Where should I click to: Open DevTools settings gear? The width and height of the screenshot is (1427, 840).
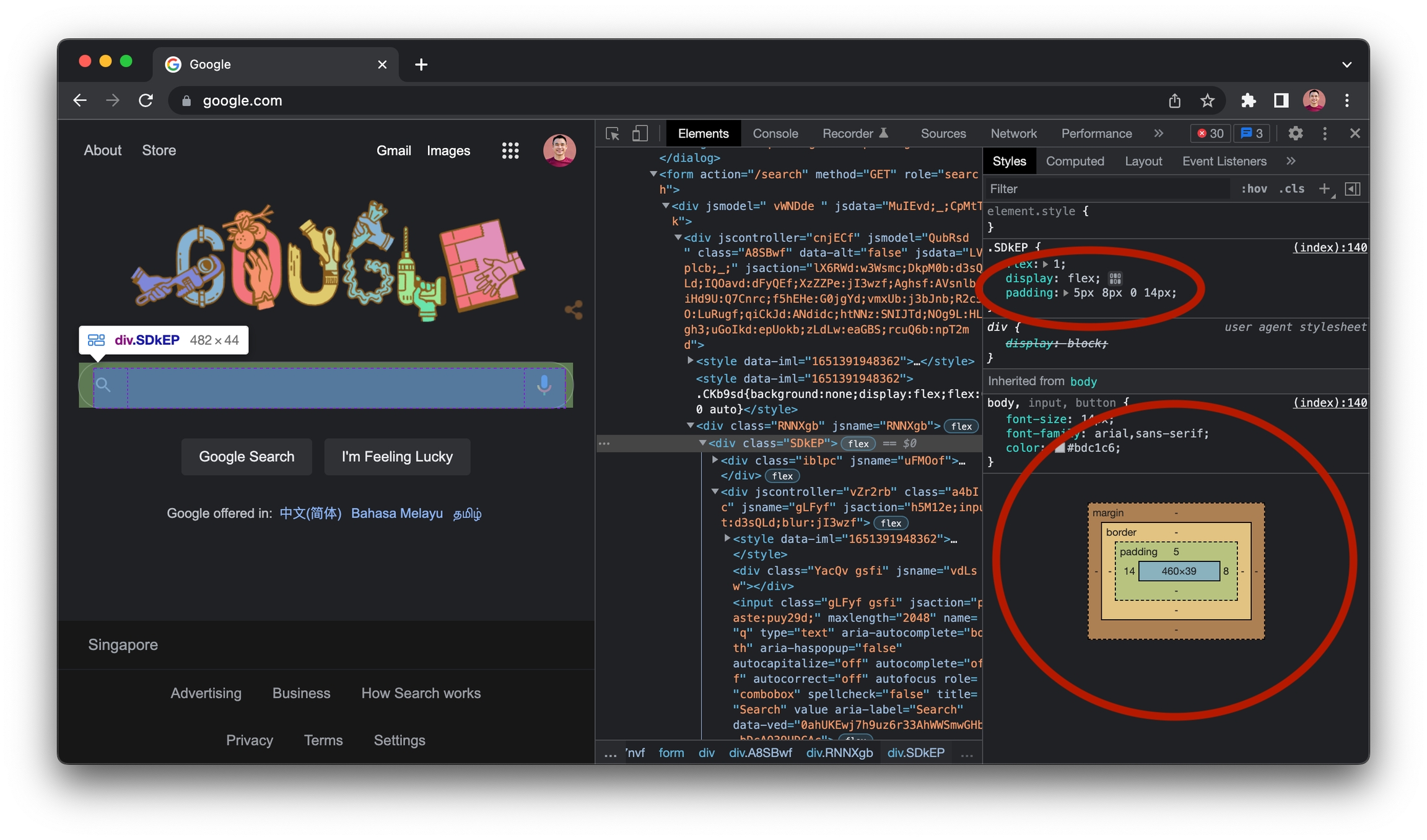(1296, 134)
